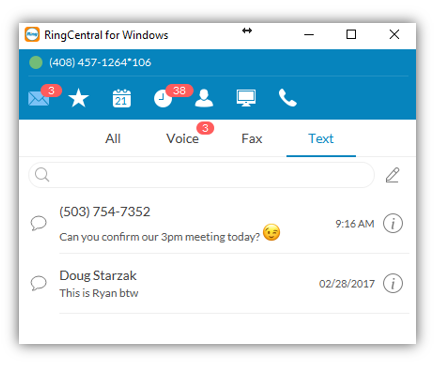Switch to the Voice tab
This screenshot has height=373, width=442.
(x=183, y=139)
